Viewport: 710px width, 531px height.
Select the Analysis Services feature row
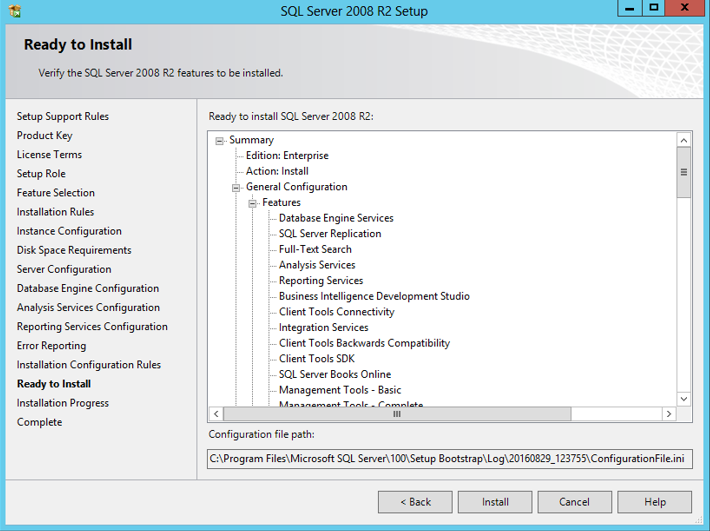(317, 265)
